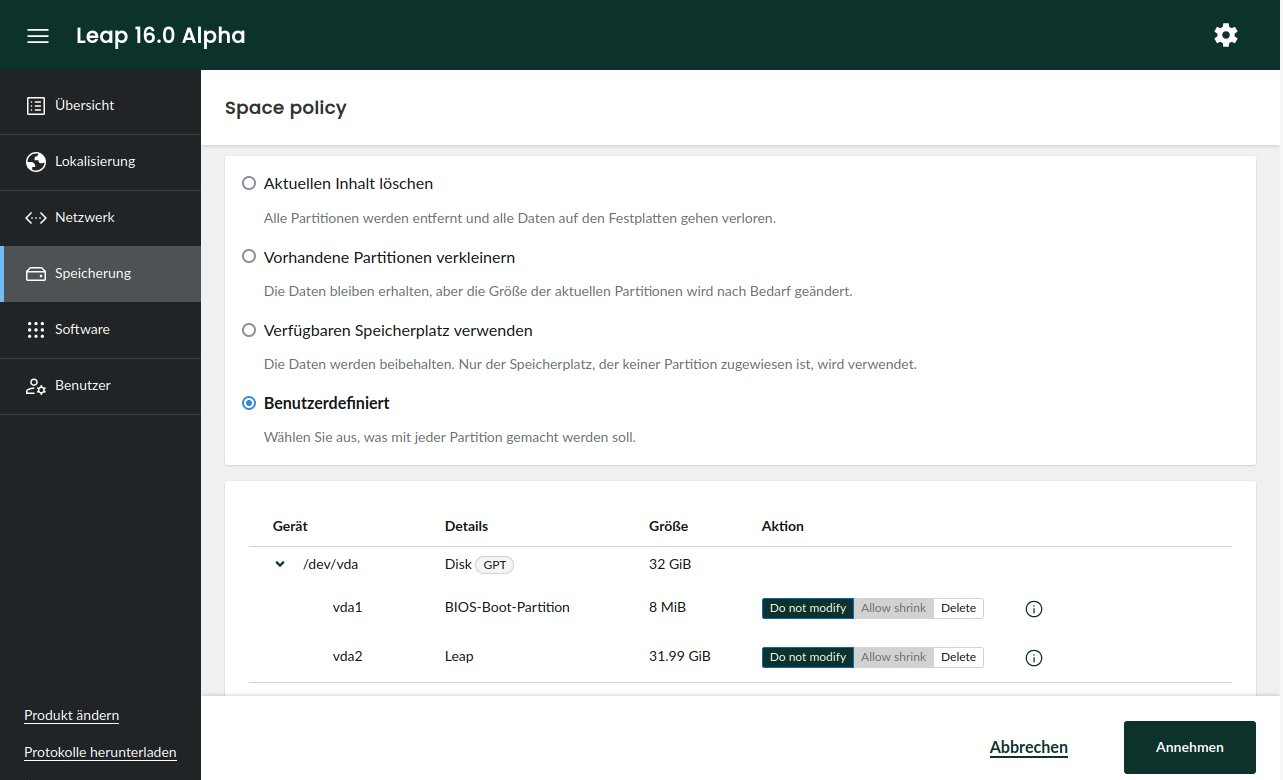Collapse the /dev/vda disk row
The width and height of the screenshot is (1283, 780).
[x=280, y=564]
